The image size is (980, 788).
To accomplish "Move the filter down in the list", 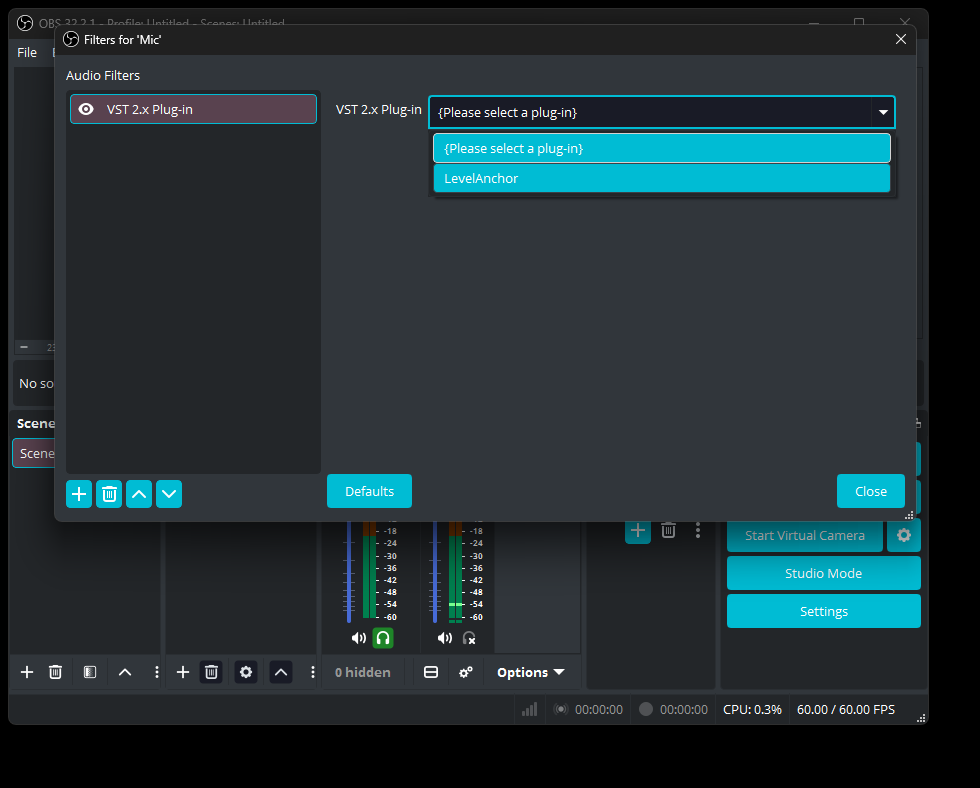I will (169, 494).
